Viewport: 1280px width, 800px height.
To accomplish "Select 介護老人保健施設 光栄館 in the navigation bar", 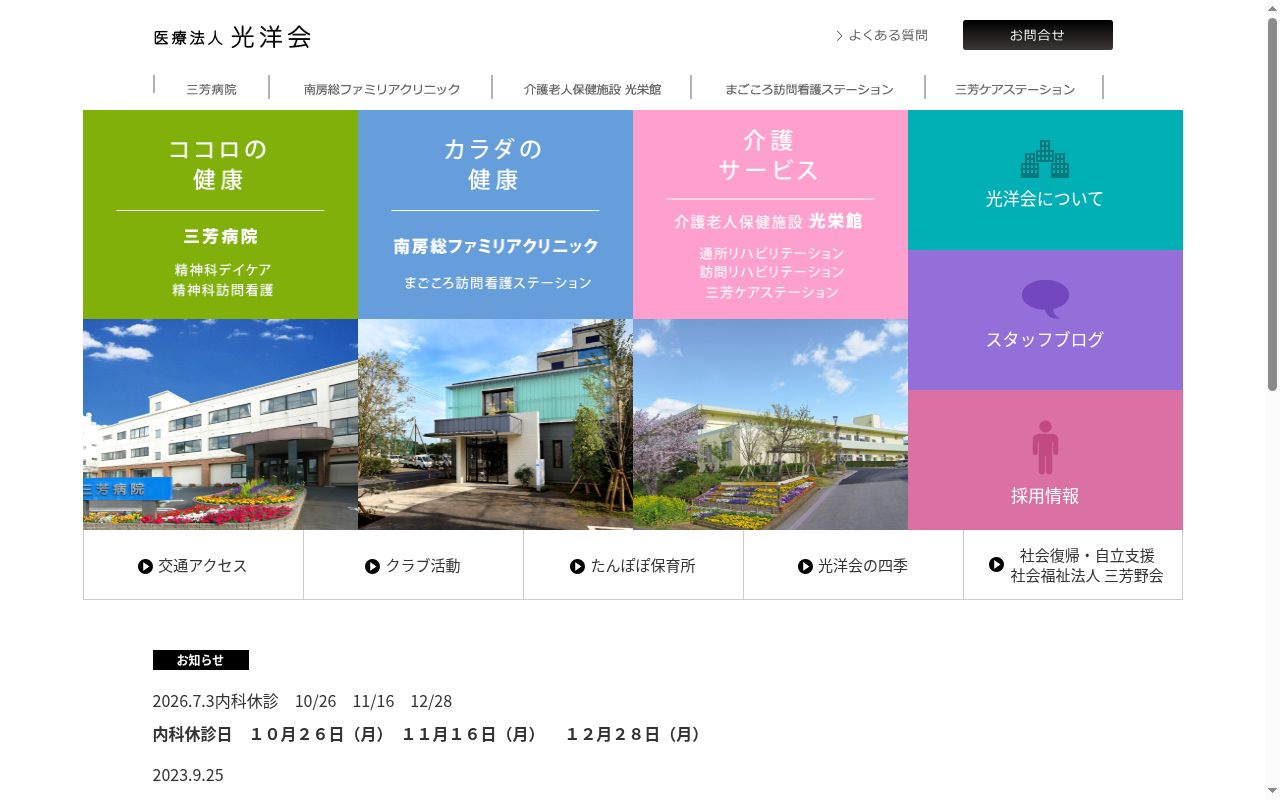I will point(592,89).
